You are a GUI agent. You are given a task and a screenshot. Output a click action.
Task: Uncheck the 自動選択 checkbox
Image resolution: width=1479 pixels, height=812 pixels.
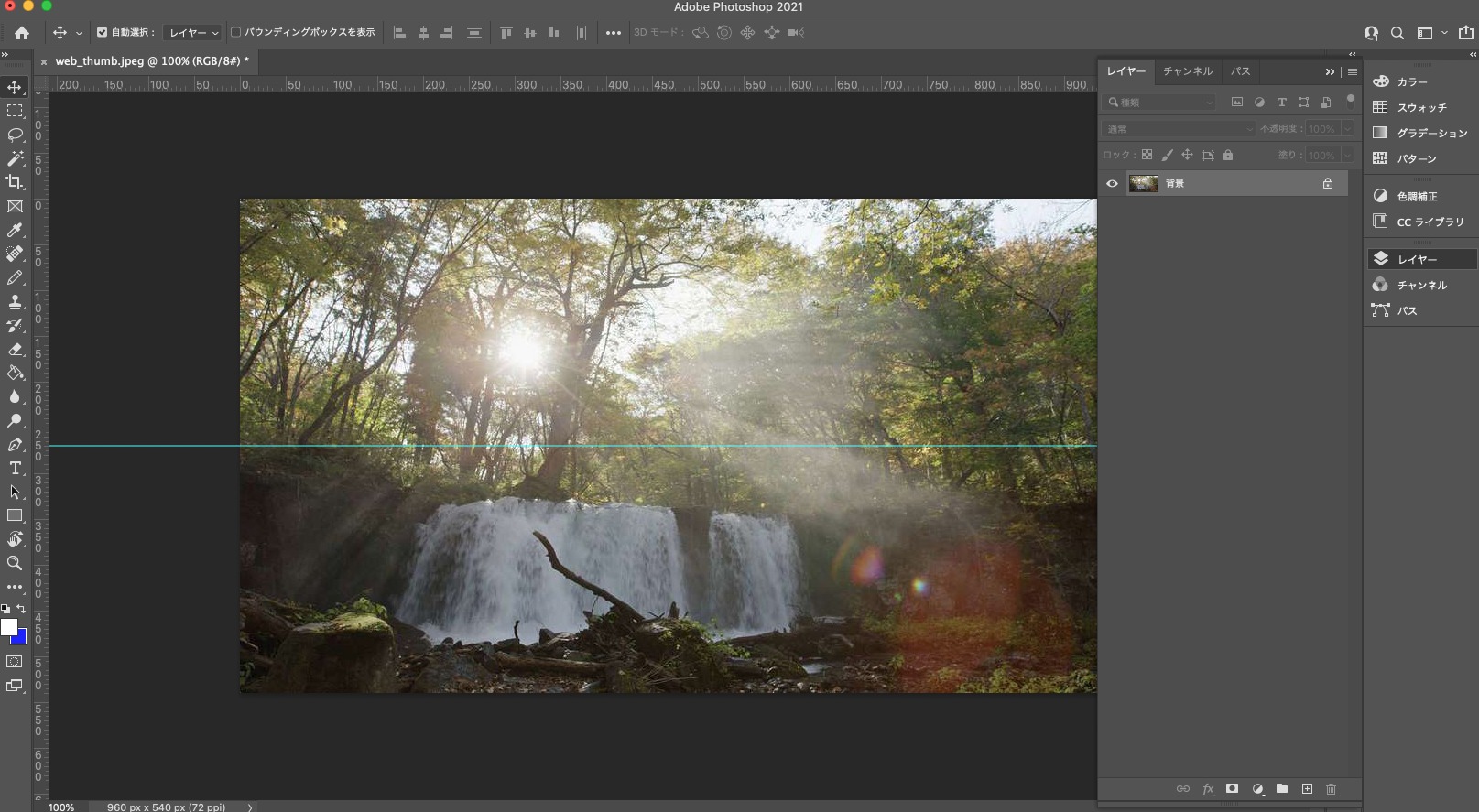coord(102,32)
